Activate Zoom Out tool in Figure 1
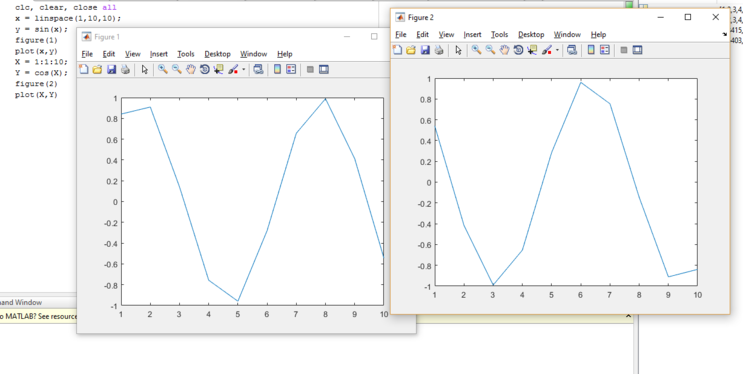This screenshot has width=743, height=374. 177,70
